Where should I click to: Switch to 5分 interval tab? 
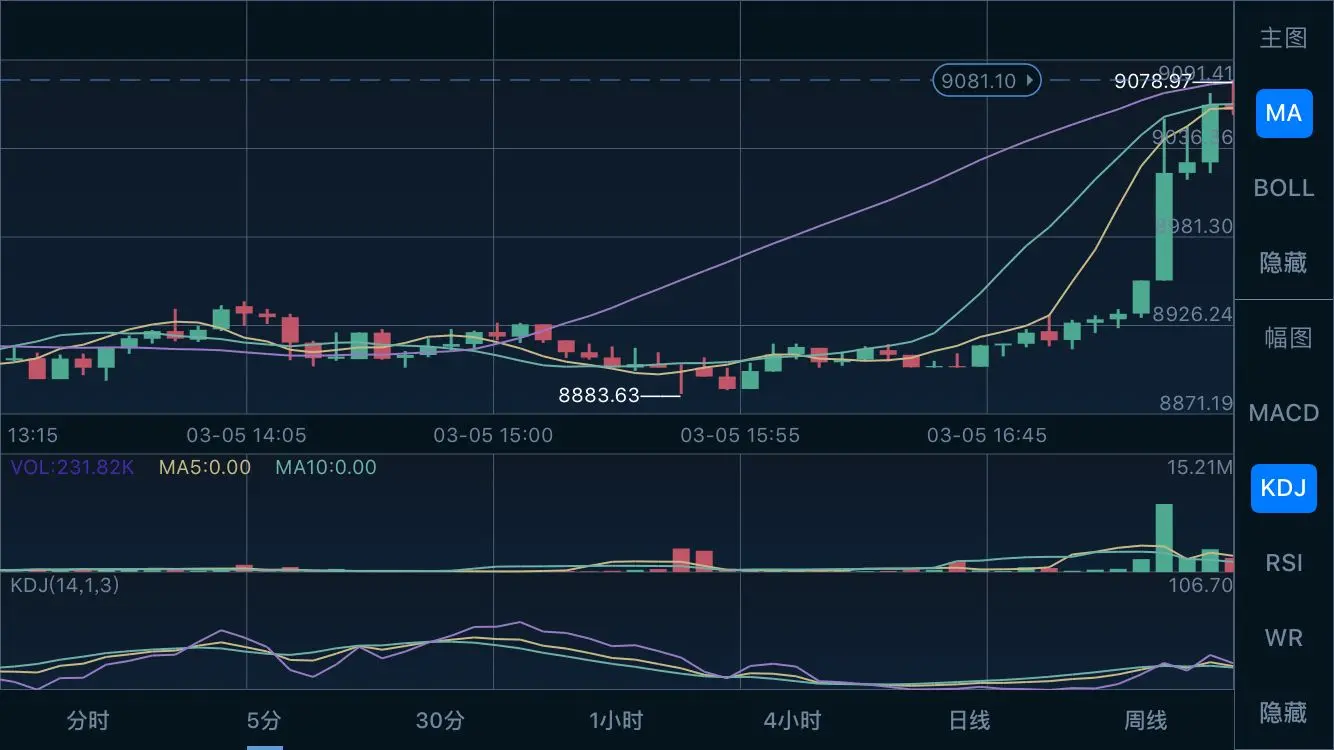(264, 720)
